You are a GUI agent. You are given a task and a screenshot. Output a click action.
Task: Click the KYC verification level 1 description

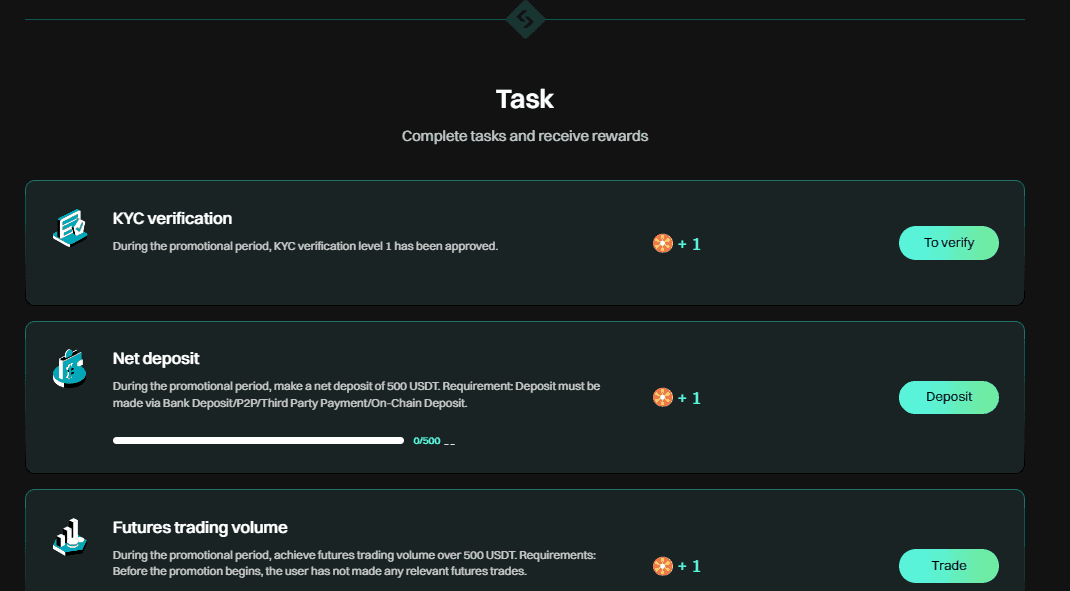[x=305, y=246]
